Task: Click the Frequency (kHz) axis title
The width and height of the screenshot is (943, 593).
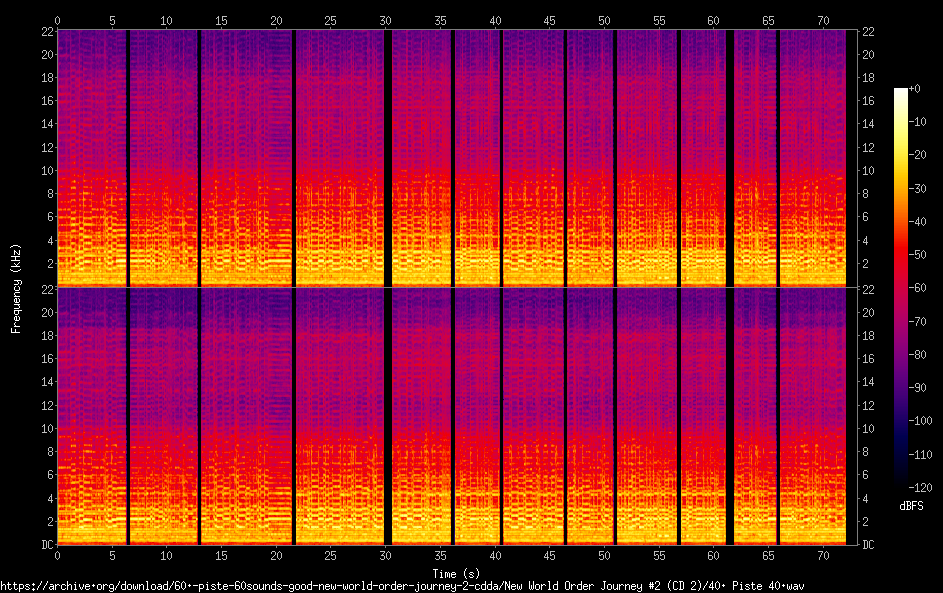Action: (x=16, y=288)
